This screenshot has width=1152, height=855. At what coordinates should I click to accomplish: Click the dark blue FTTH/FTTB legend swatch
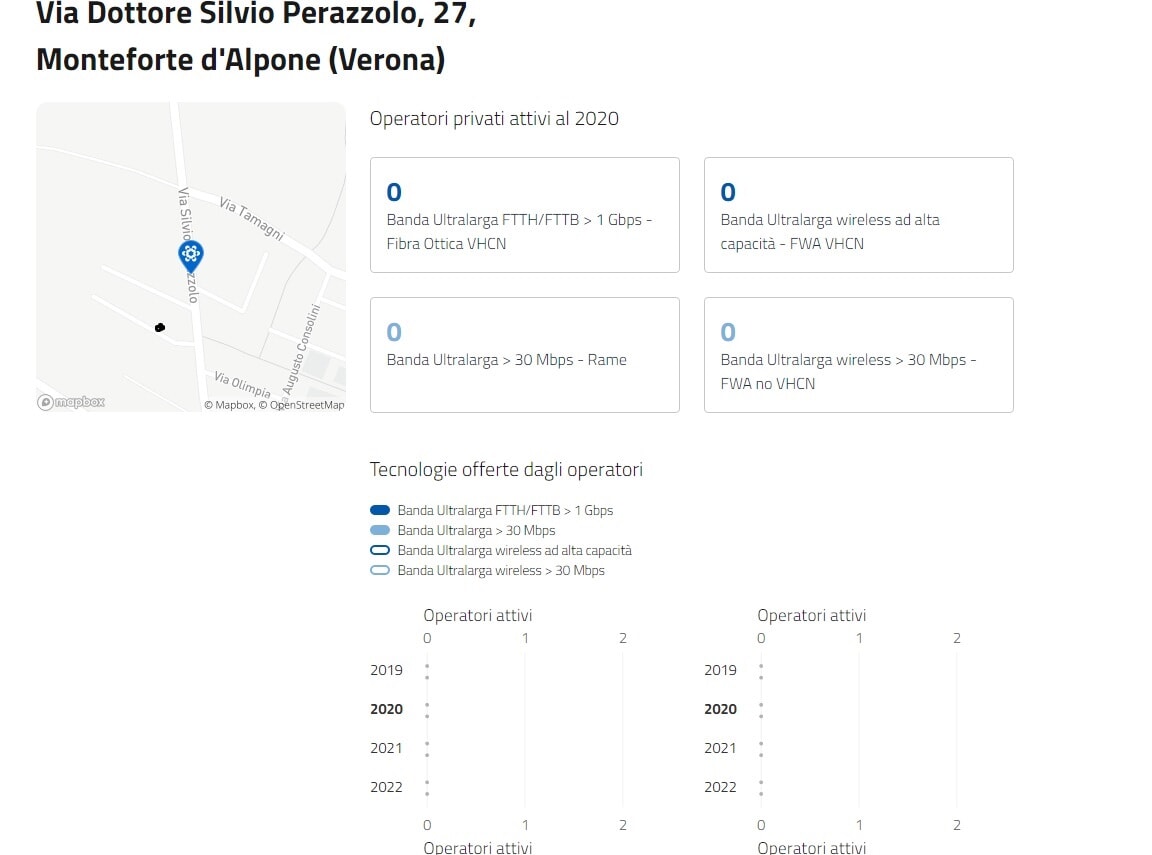pos(380,510)
